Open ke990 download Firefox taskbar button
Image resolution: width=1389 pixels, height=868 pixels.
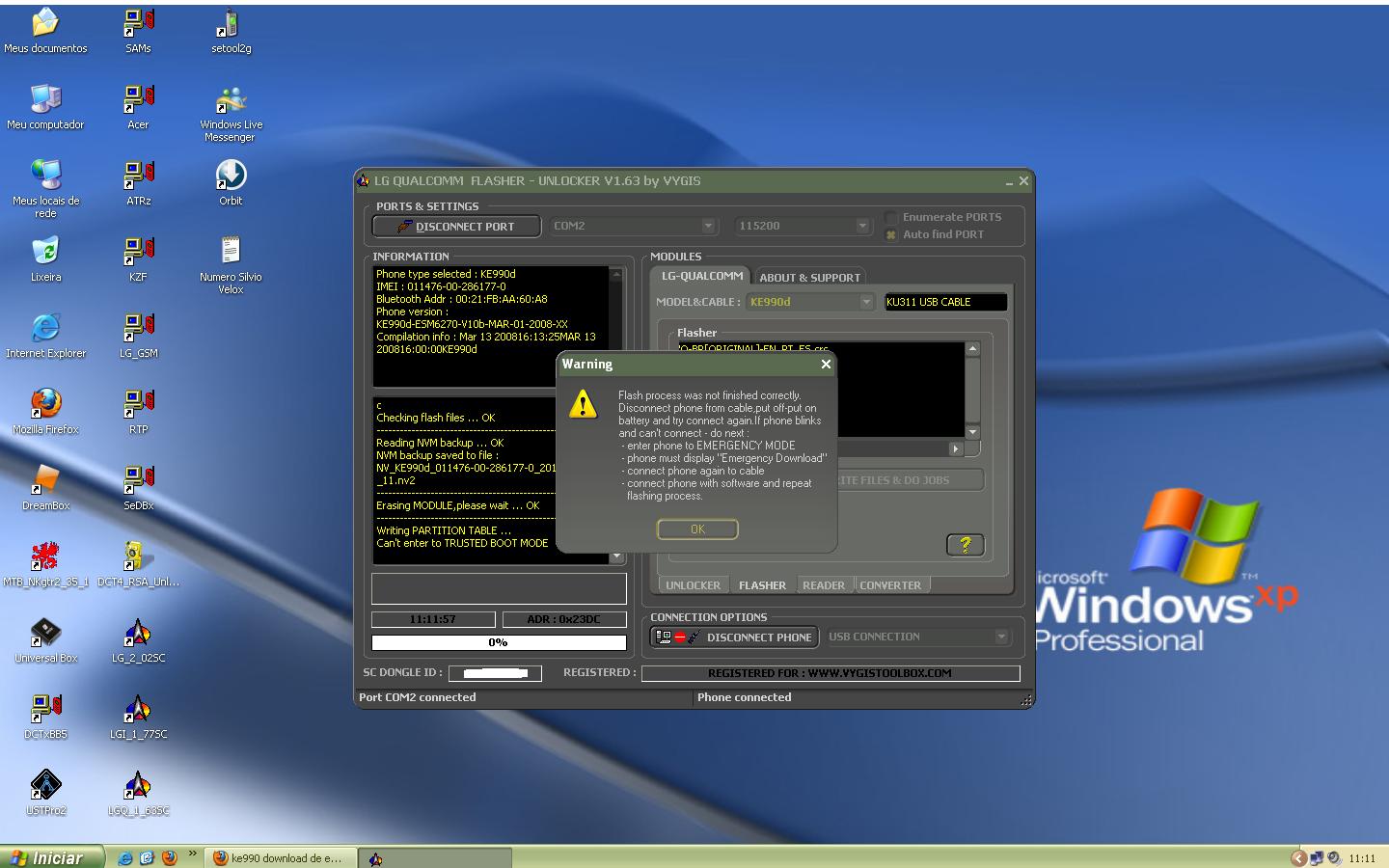click(x=280, y=858)
